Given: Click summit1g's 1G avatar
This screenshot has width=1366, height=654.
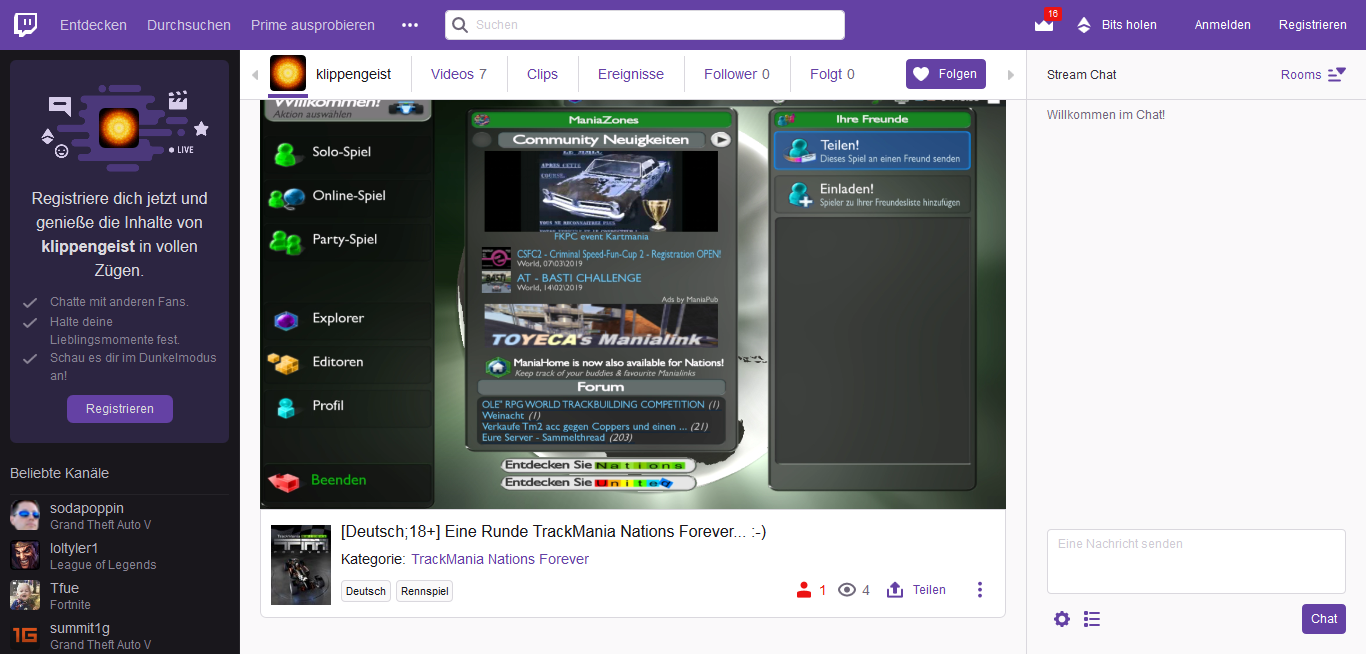Looking at the screenshot, I should (x=25, y=636).
